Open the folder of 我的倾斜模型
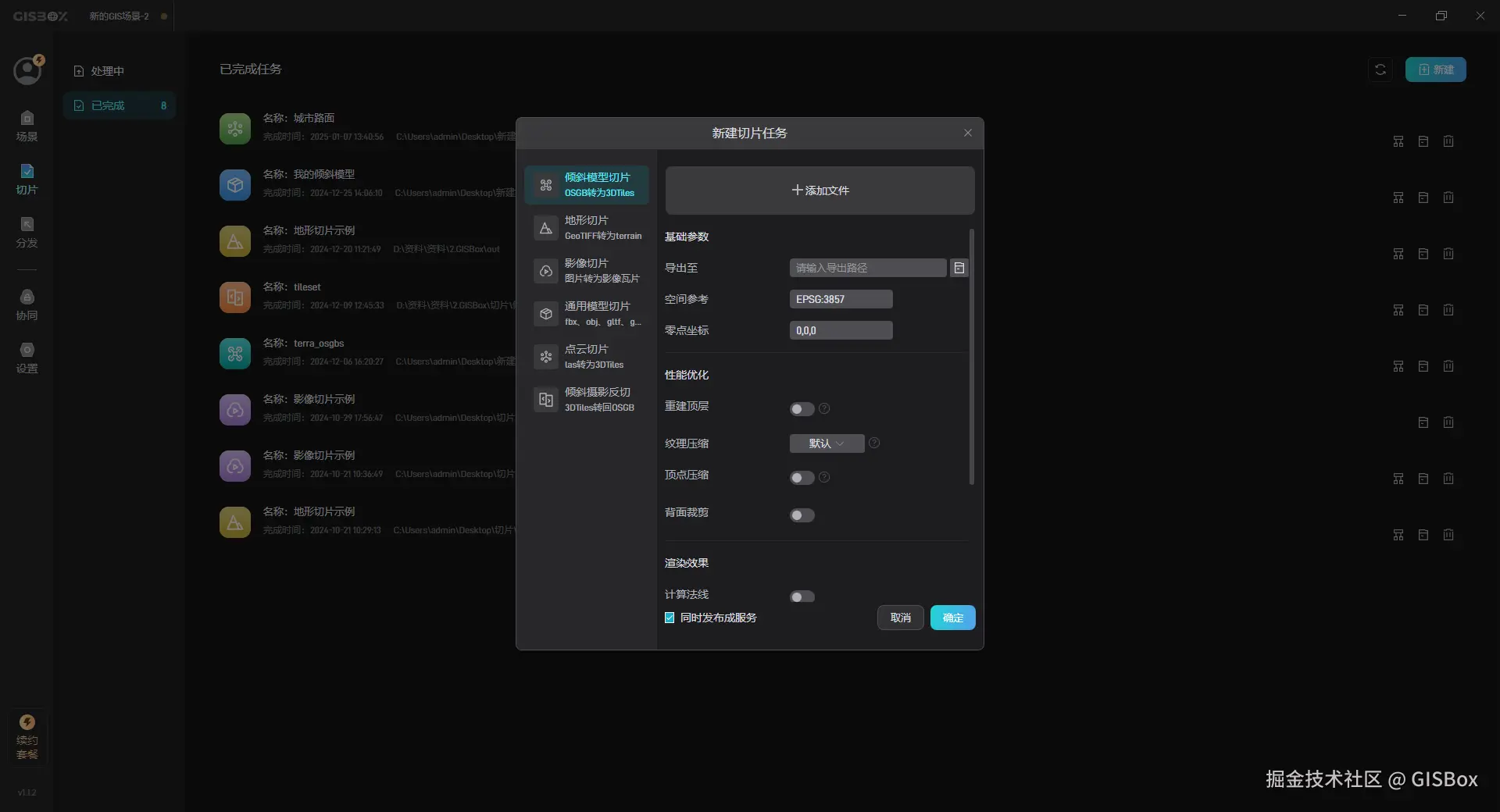The image size is (1500, 812). (x=1423, y=198)
